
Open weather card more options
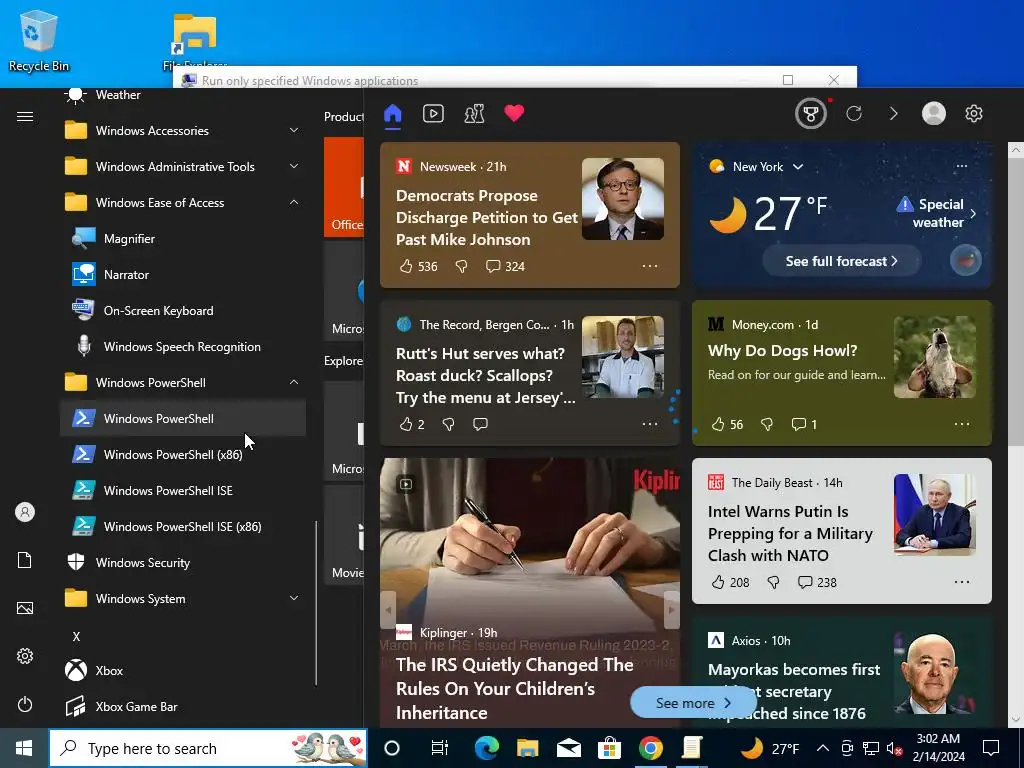point(962,167)
